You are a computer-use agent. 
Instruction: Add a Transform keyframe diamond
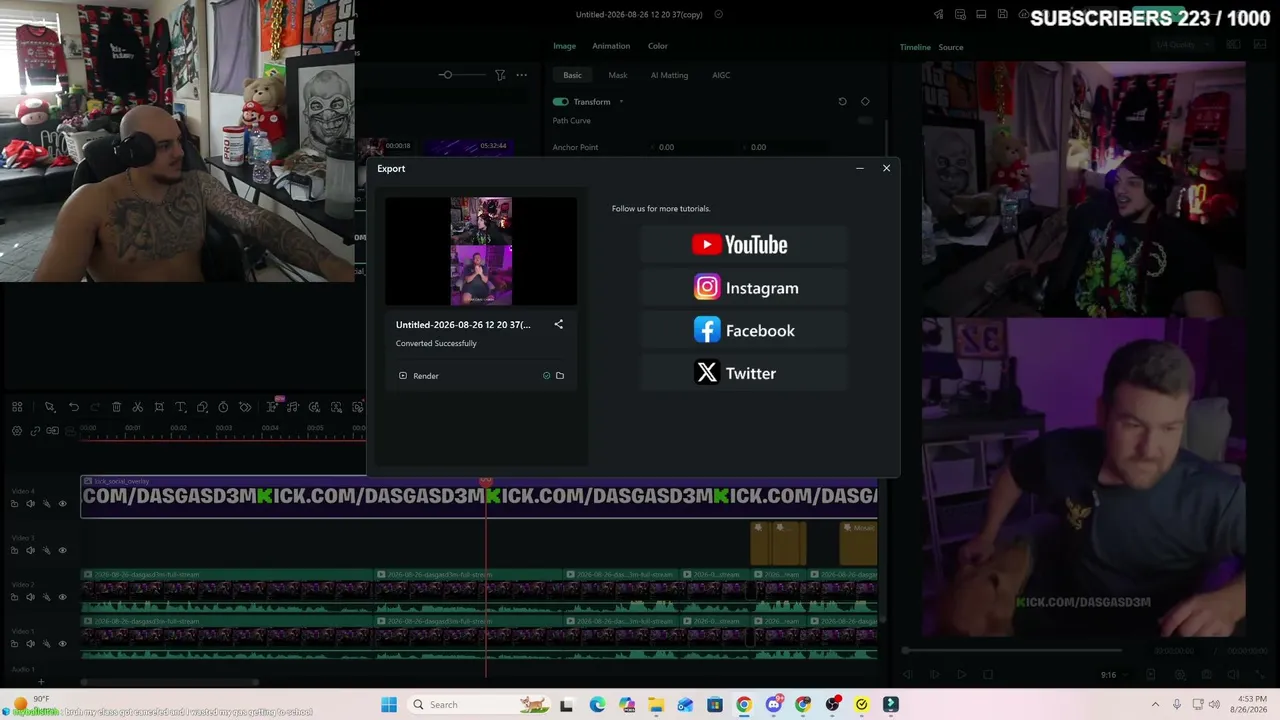point(865,101)
